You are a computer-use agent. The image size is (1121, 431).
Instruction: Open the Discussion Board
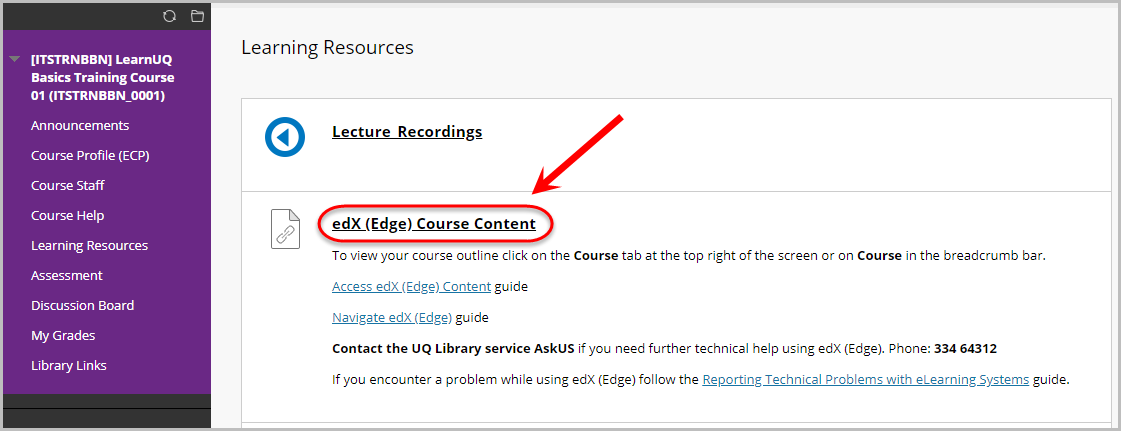[x=82, y=305]
